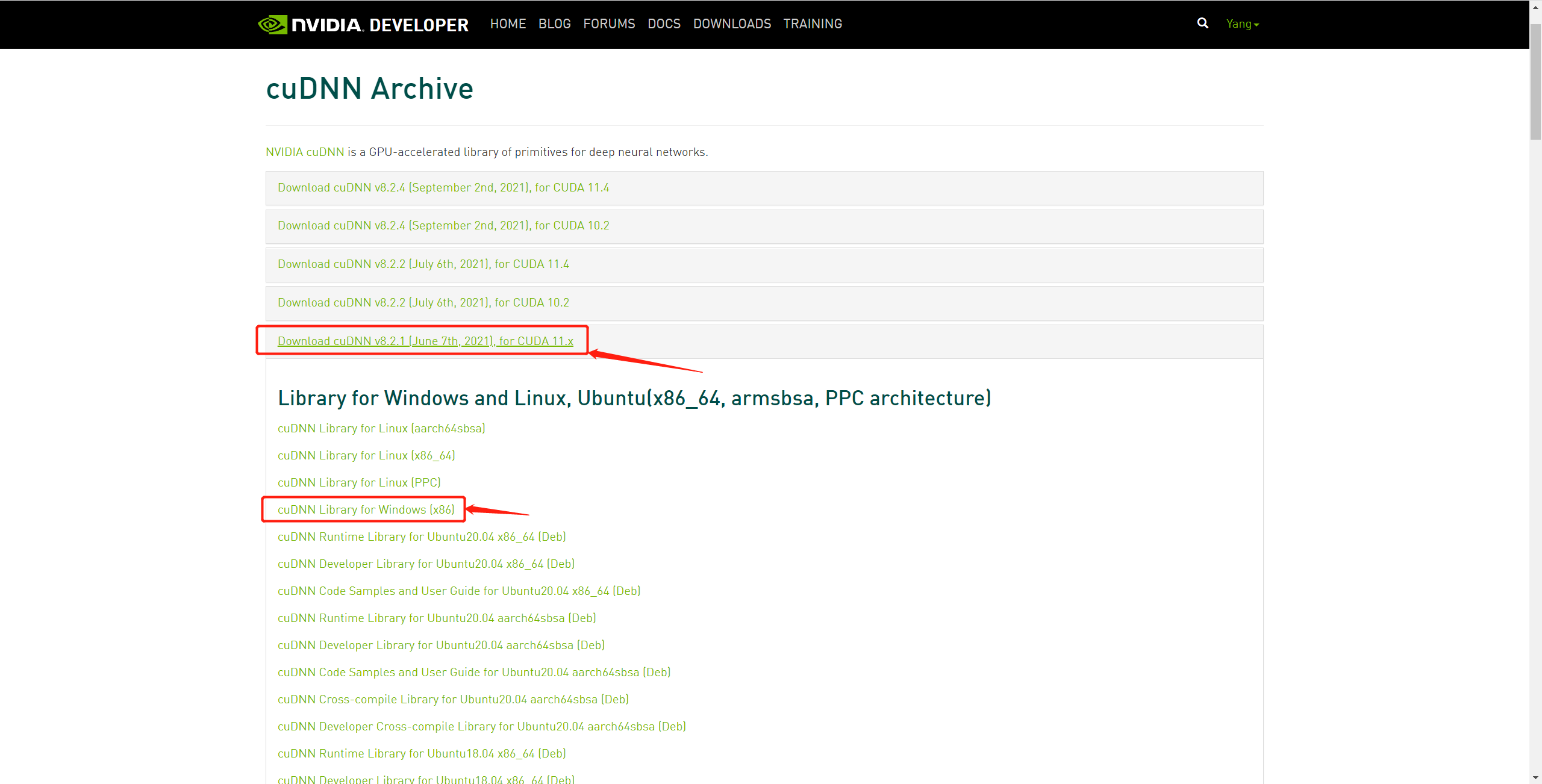Image resolution: width=1542 pixels, height=784 pixels.
Task: Expand cuDNN v8.2.2 for CUDA 10.2
Action: click(423, 303)
